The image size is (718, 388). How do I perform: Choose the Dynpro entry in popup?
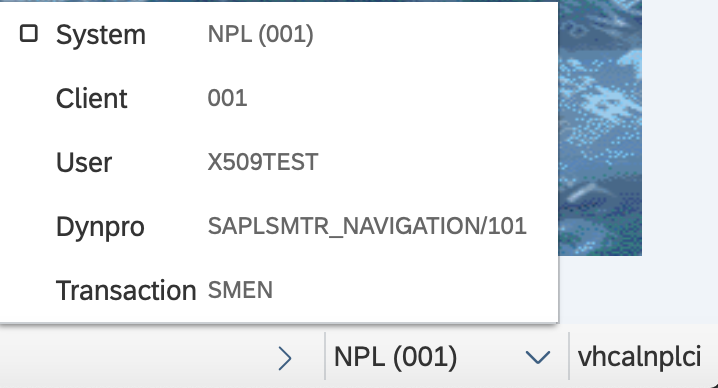(279, 226)
